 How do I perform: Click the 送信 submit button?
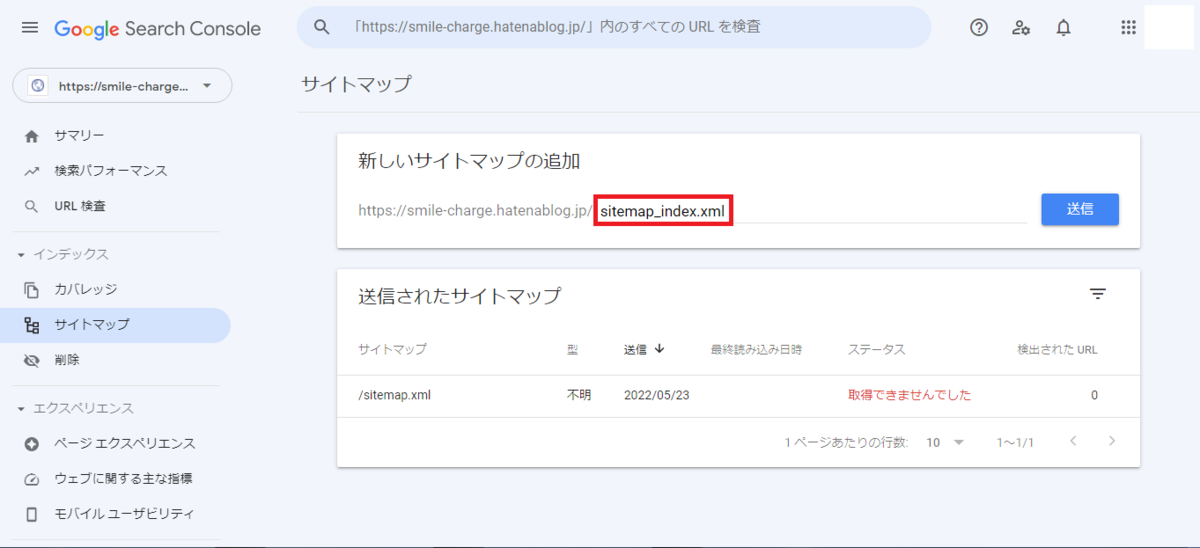[1080, 210]
